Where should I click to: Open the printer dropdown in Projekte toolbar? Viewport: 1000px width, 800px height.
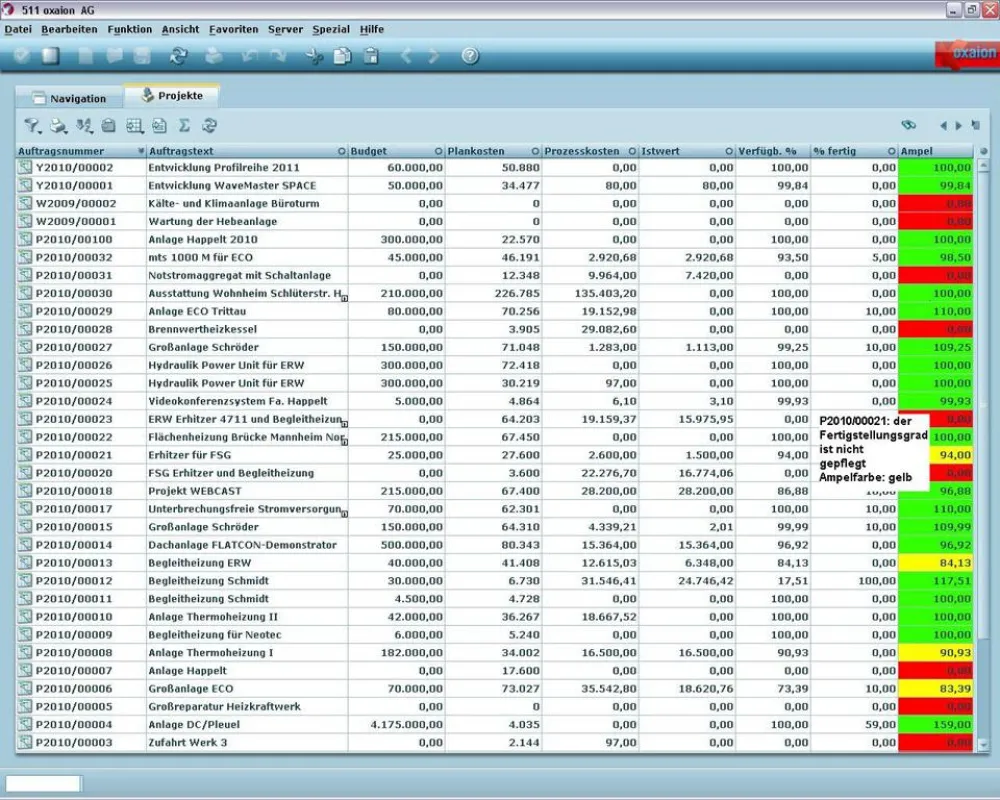click(59, 126)
